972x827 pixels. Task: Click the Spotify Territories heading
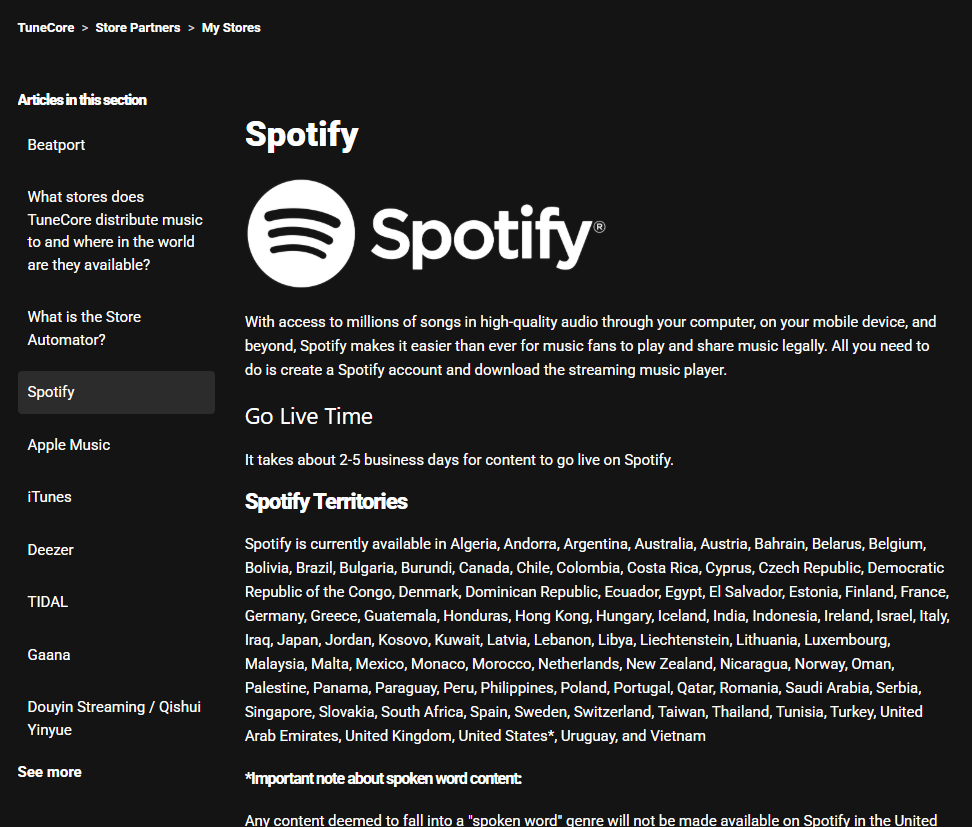(324, 501)
